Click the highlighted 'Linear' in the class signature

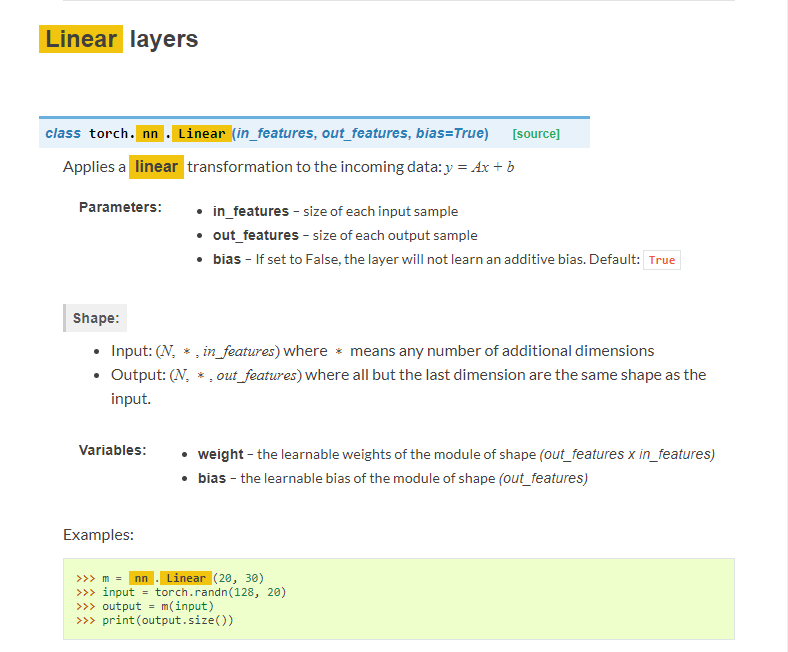202,133
